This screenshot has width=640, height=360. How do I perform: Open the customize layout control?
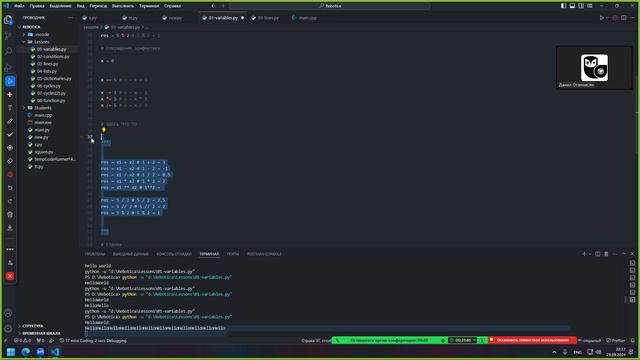click(x=590, y=6)
